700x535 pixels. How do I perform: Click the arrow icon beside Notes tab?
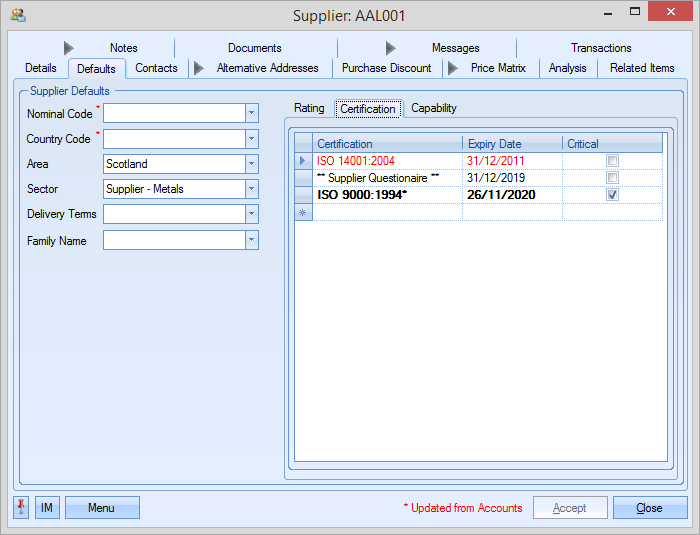(69, 48)
